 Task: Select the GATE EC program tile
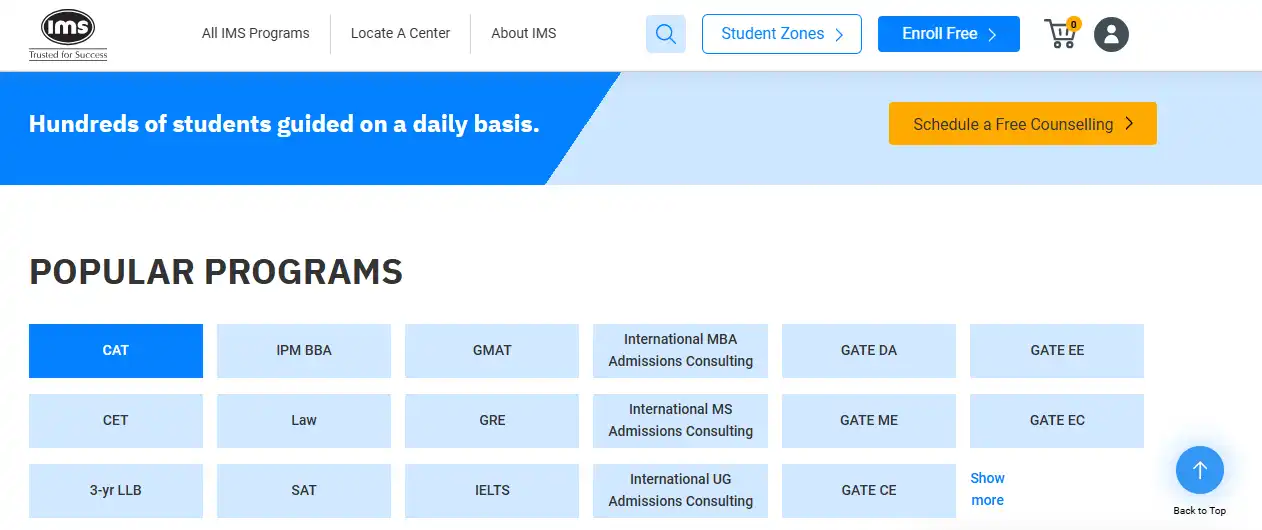pyautogui.click(x=1057, y=421)
